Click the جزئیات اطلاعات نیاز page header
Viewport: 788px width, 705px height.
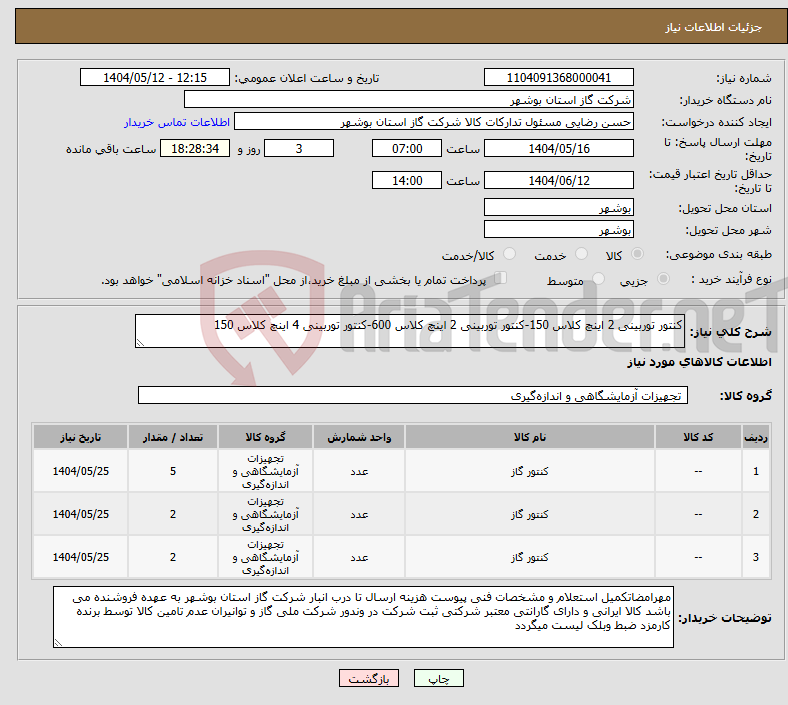coord(714,27)
